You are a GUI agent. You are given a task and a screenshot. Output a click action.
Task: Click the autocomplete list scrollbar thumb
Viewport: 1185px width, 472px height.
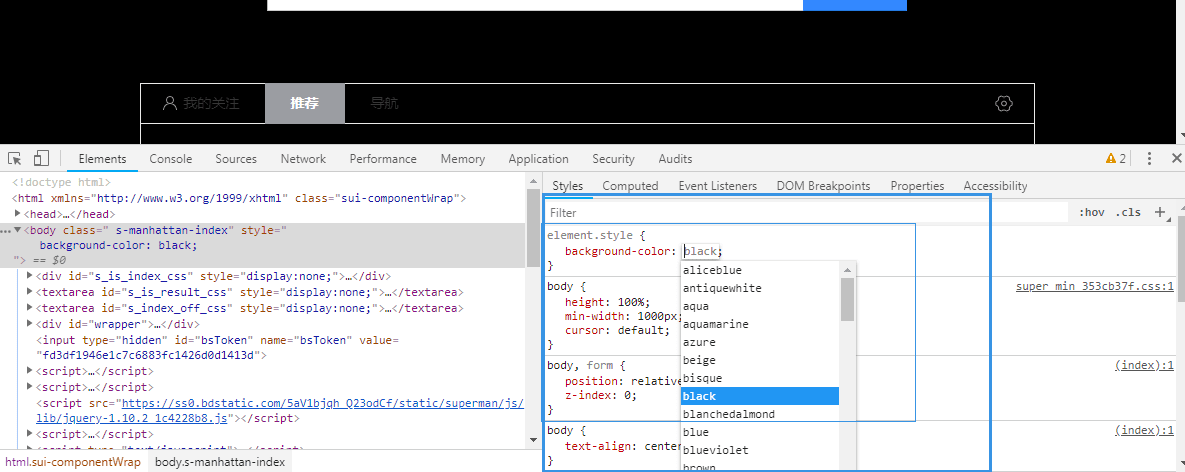click(x=847, y=299)
